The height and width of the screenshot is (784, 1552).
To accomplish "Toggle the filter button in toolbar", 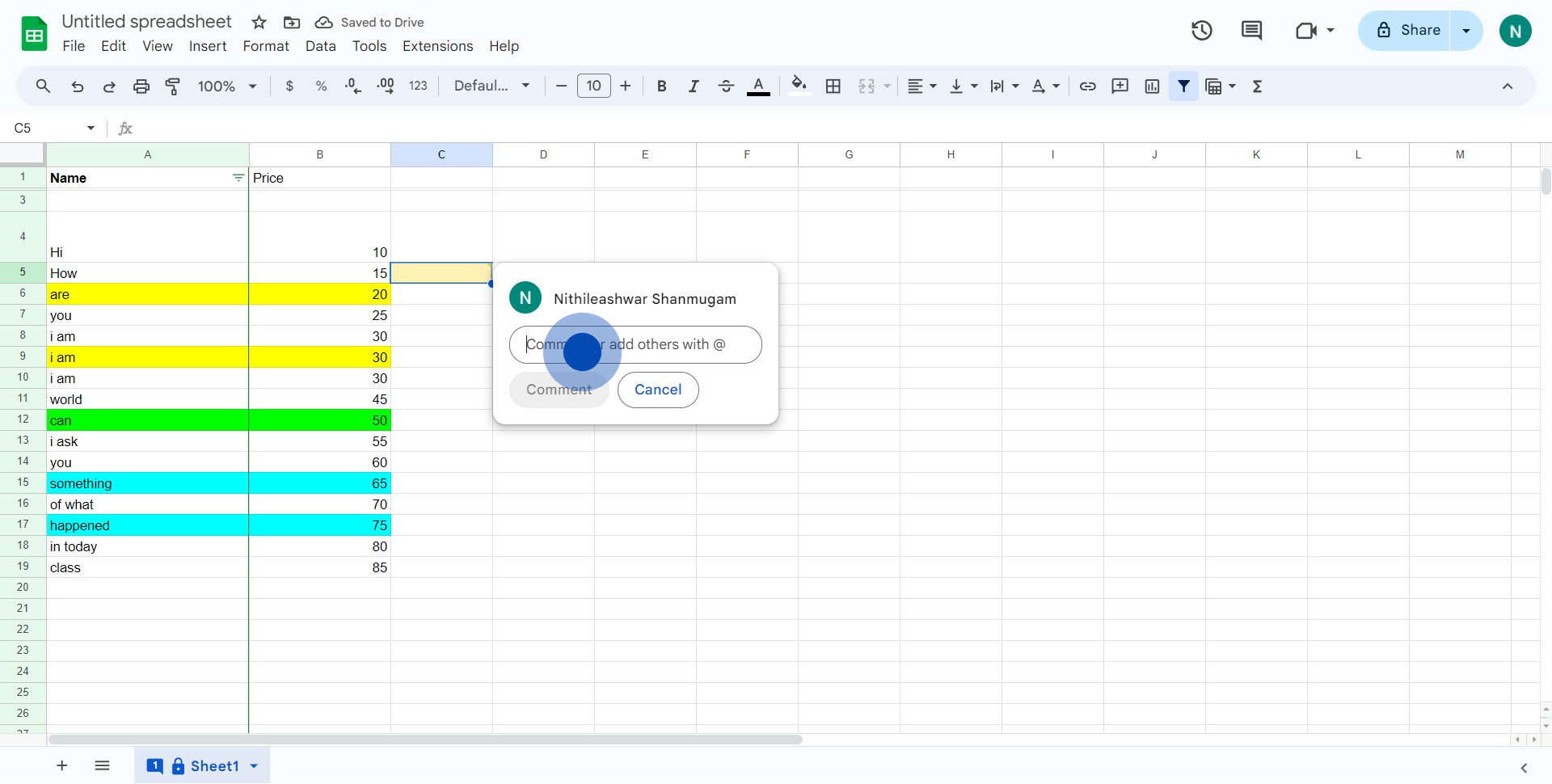I will 1184,86.
